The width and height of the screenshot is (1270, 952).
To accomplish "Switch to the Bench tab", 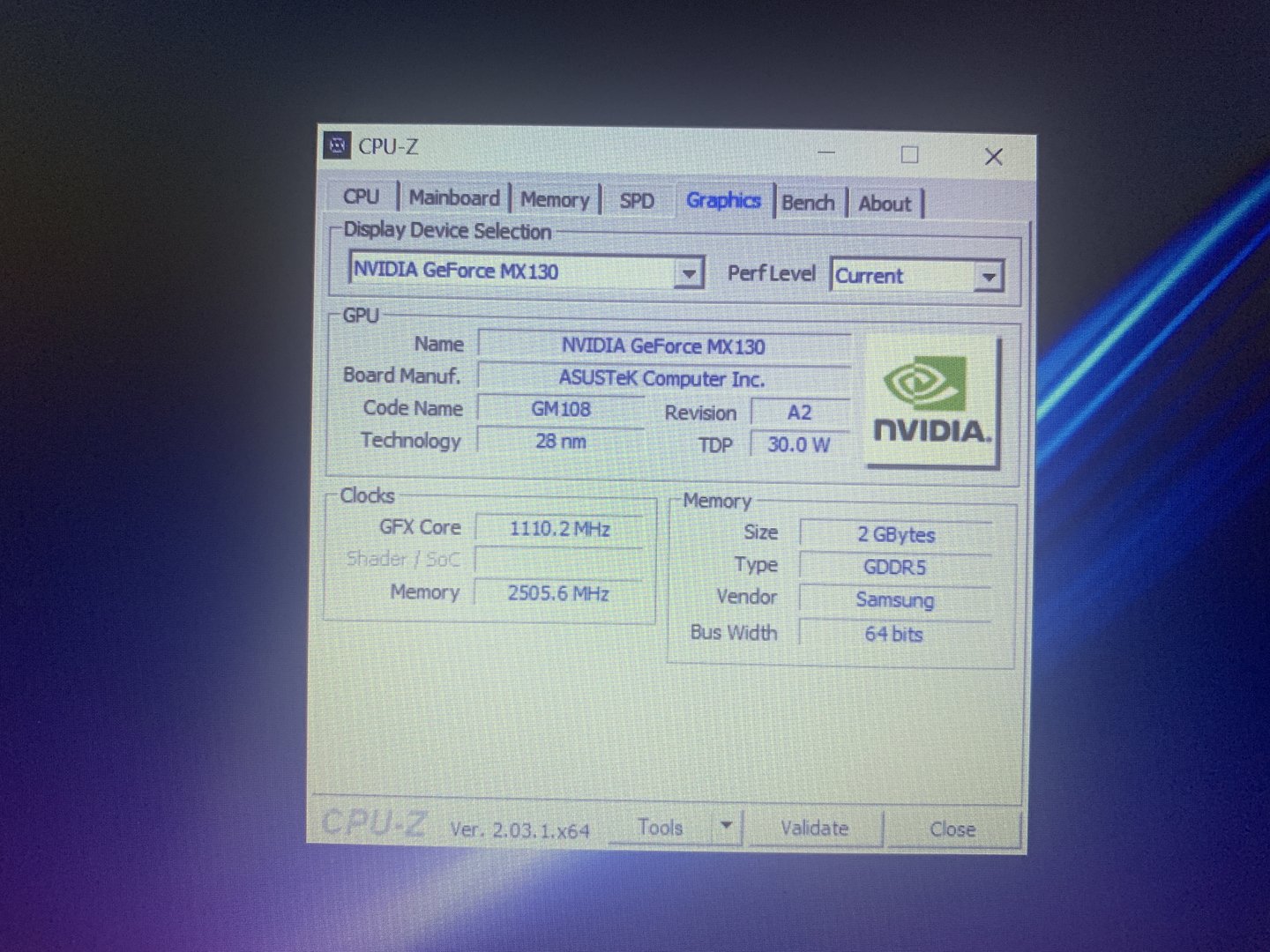I will coord(808,203).
